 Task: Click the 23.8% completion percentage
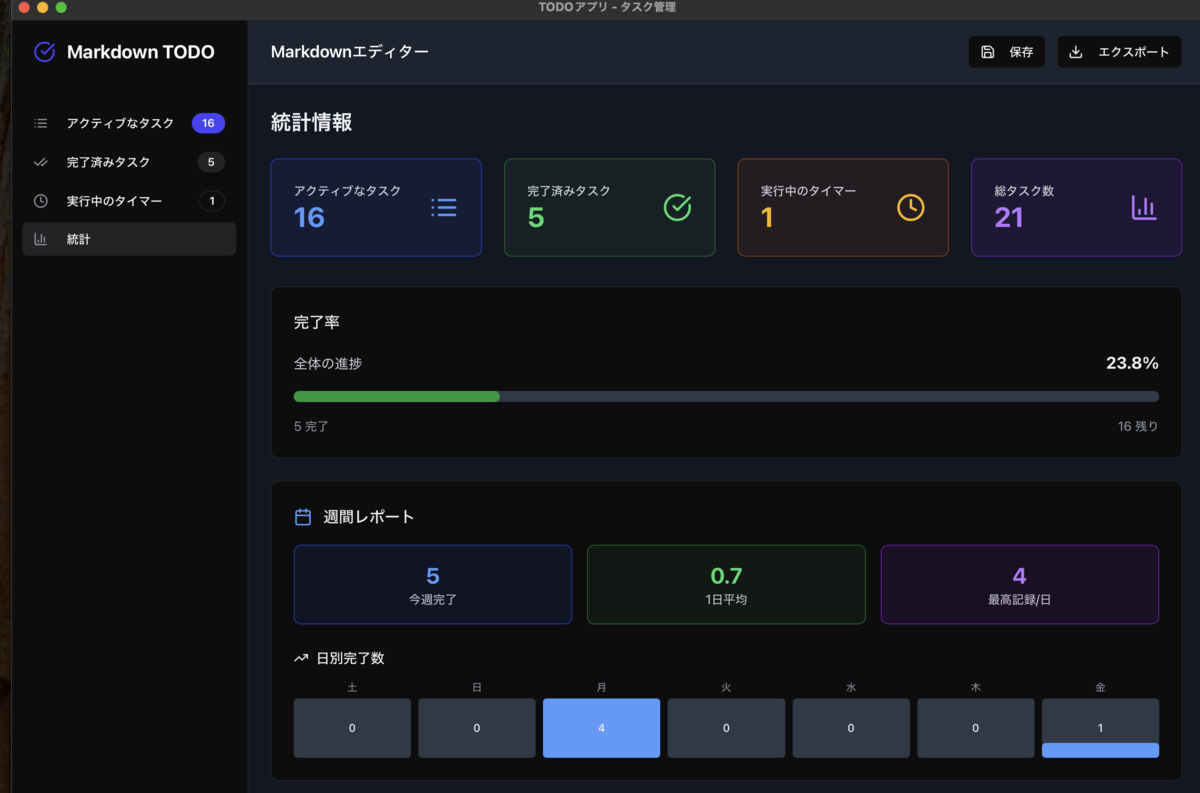(1132, 363)
